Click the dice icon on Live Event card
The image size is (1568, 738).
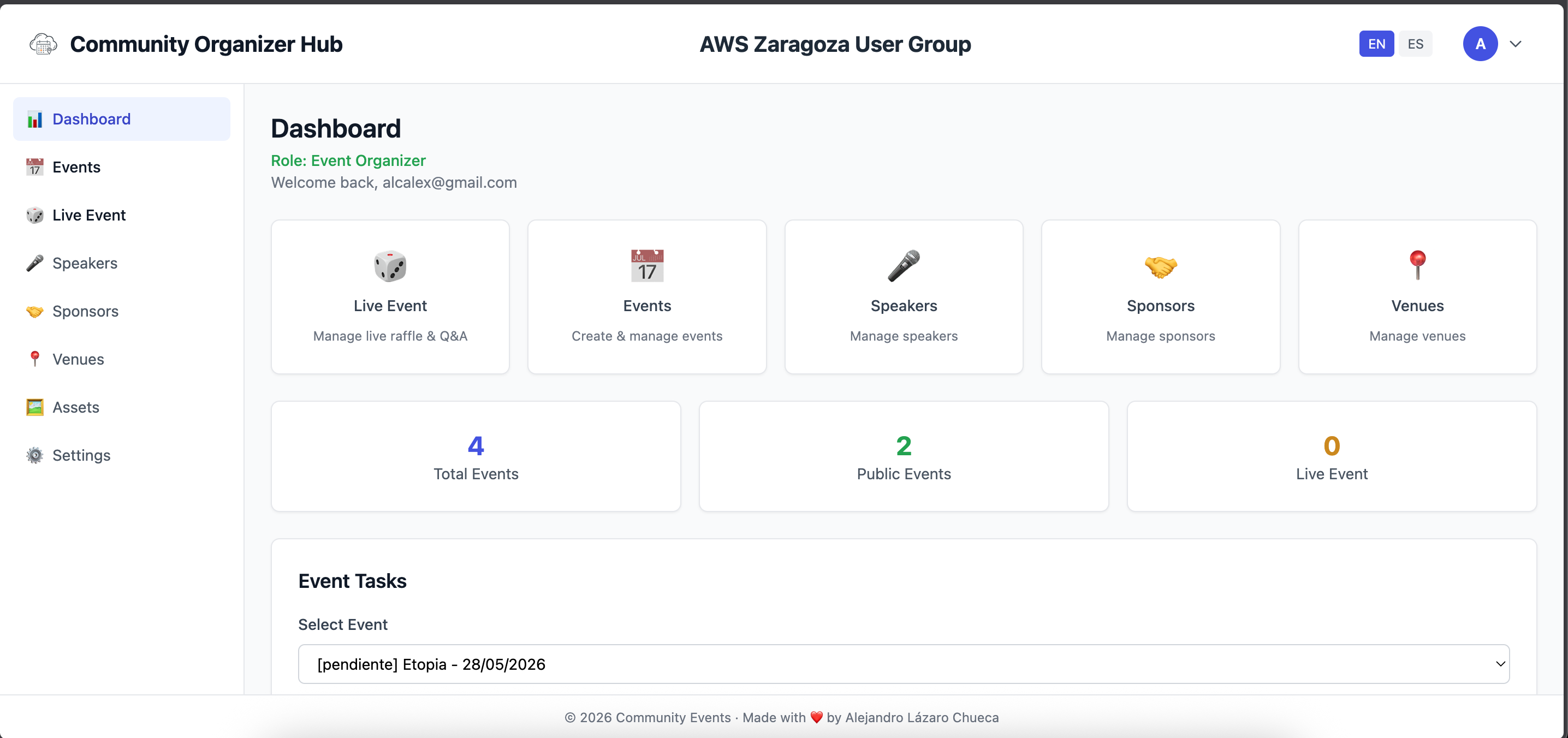coord(390,266)
